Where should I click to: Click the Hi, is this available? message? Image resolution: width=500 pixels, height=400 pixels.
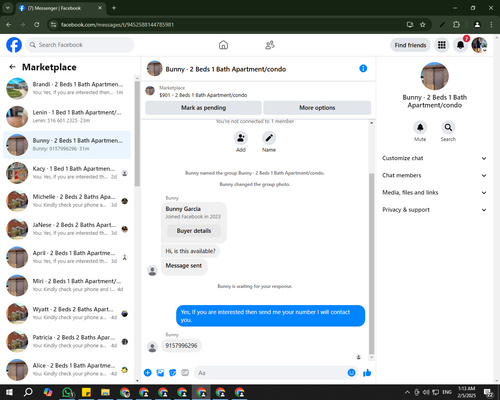(190, 251)
